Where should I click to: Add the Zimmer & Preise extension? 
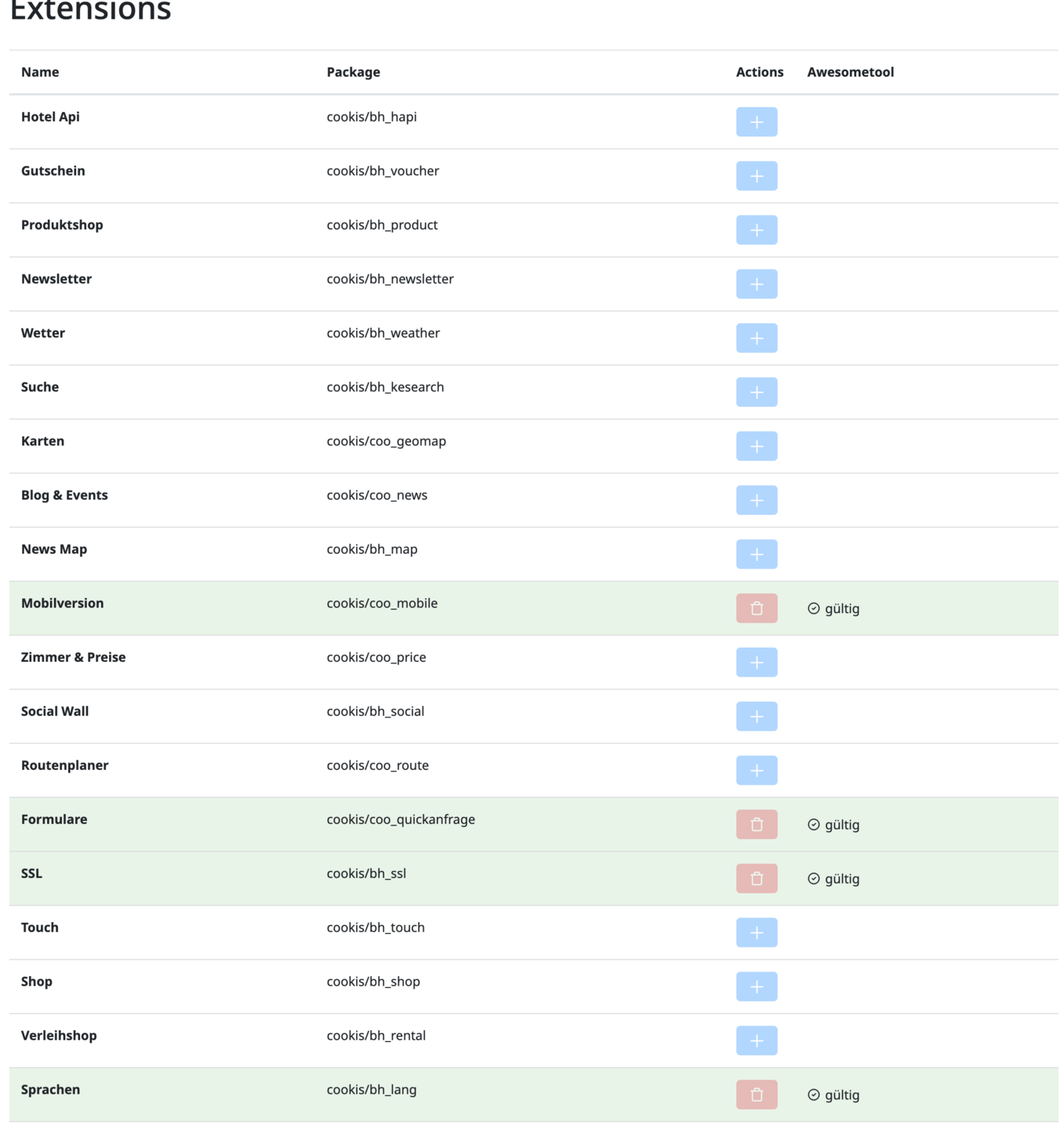click(756, 663)
